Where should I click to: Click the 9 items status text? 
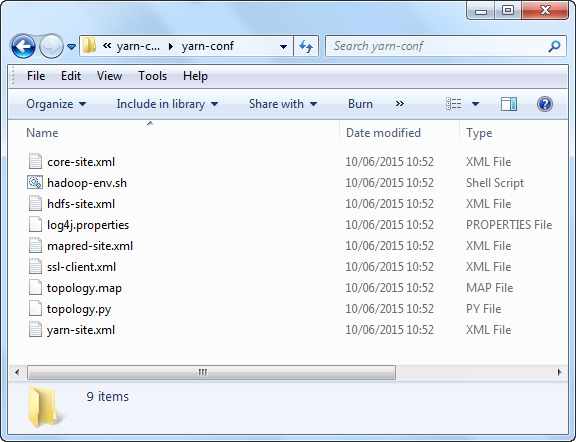tap(108, 396)
